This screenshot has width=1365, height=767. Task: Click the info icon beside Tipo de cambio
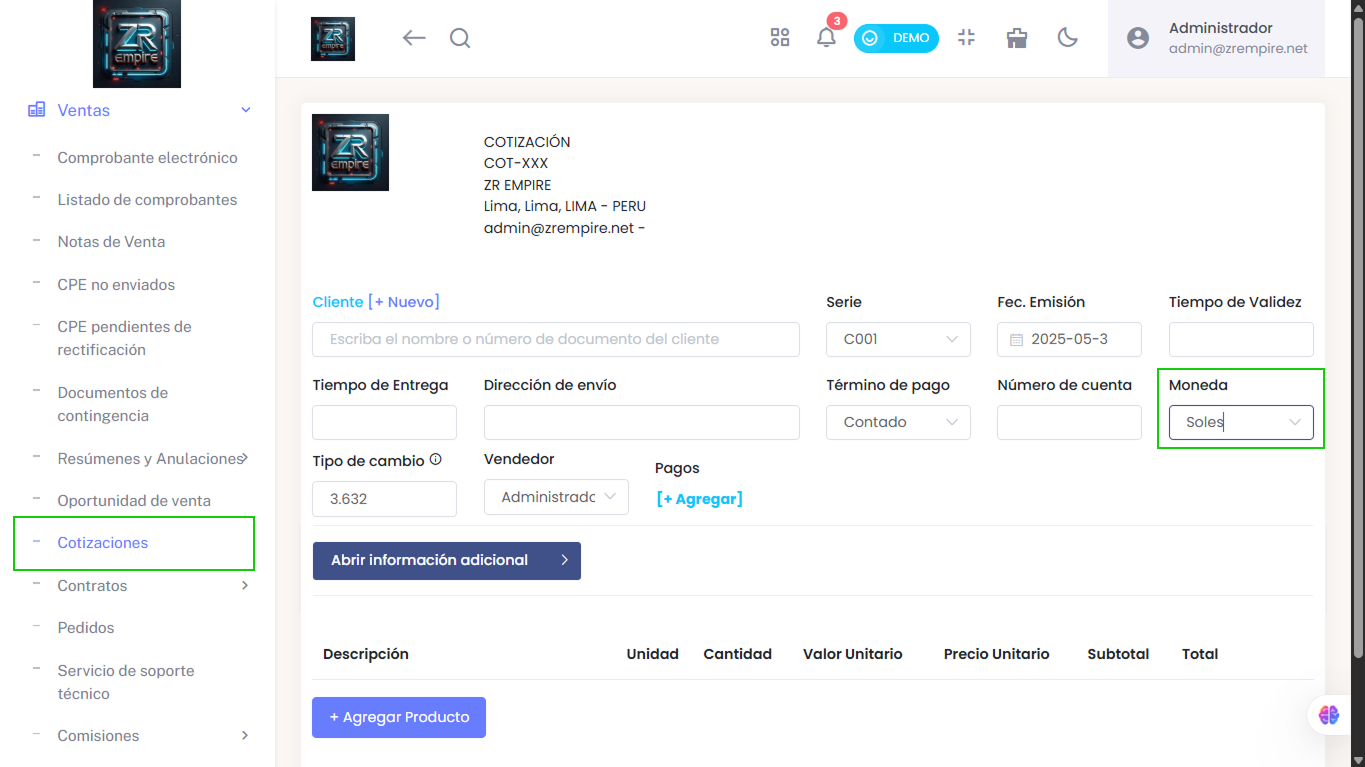pos(435,460)
